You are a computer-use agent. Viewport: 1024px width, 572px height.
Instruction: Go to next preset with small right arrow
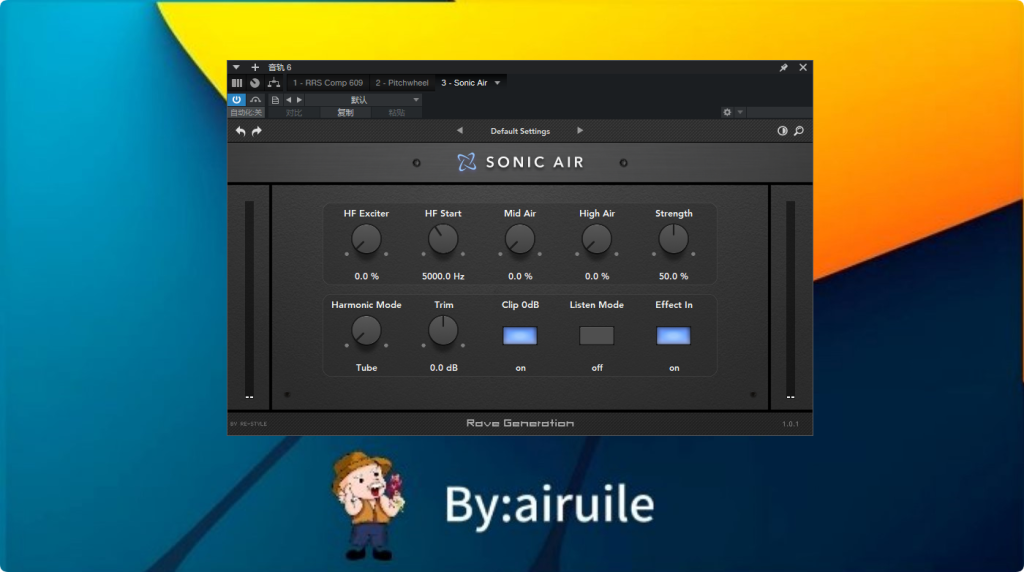pyautogui.click(x=299, y=100)
